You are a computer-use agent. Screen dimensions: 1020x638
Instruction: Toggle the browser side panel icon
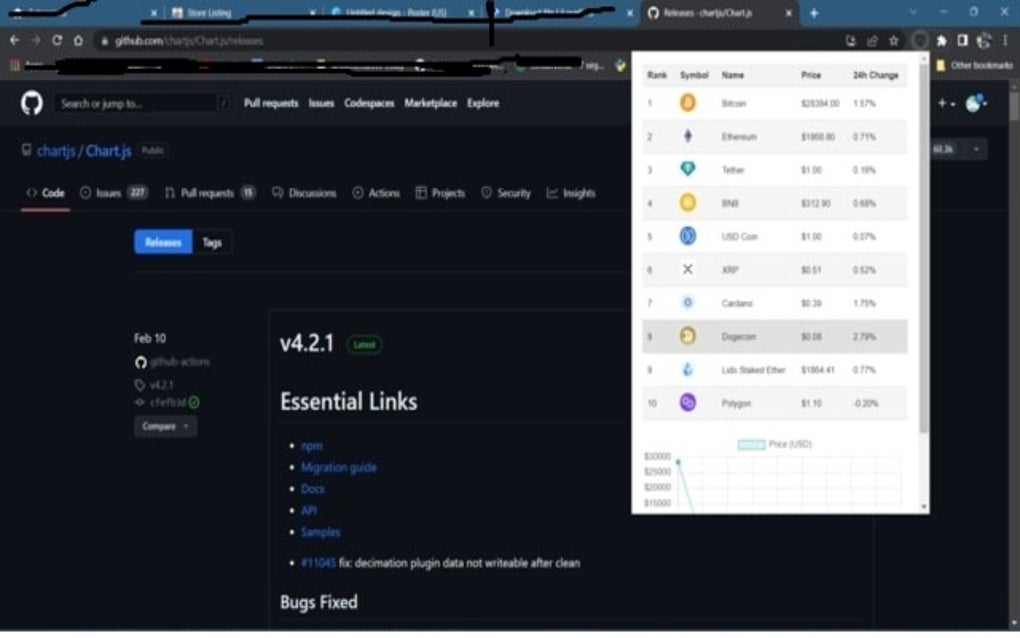(x=963, y=40)
